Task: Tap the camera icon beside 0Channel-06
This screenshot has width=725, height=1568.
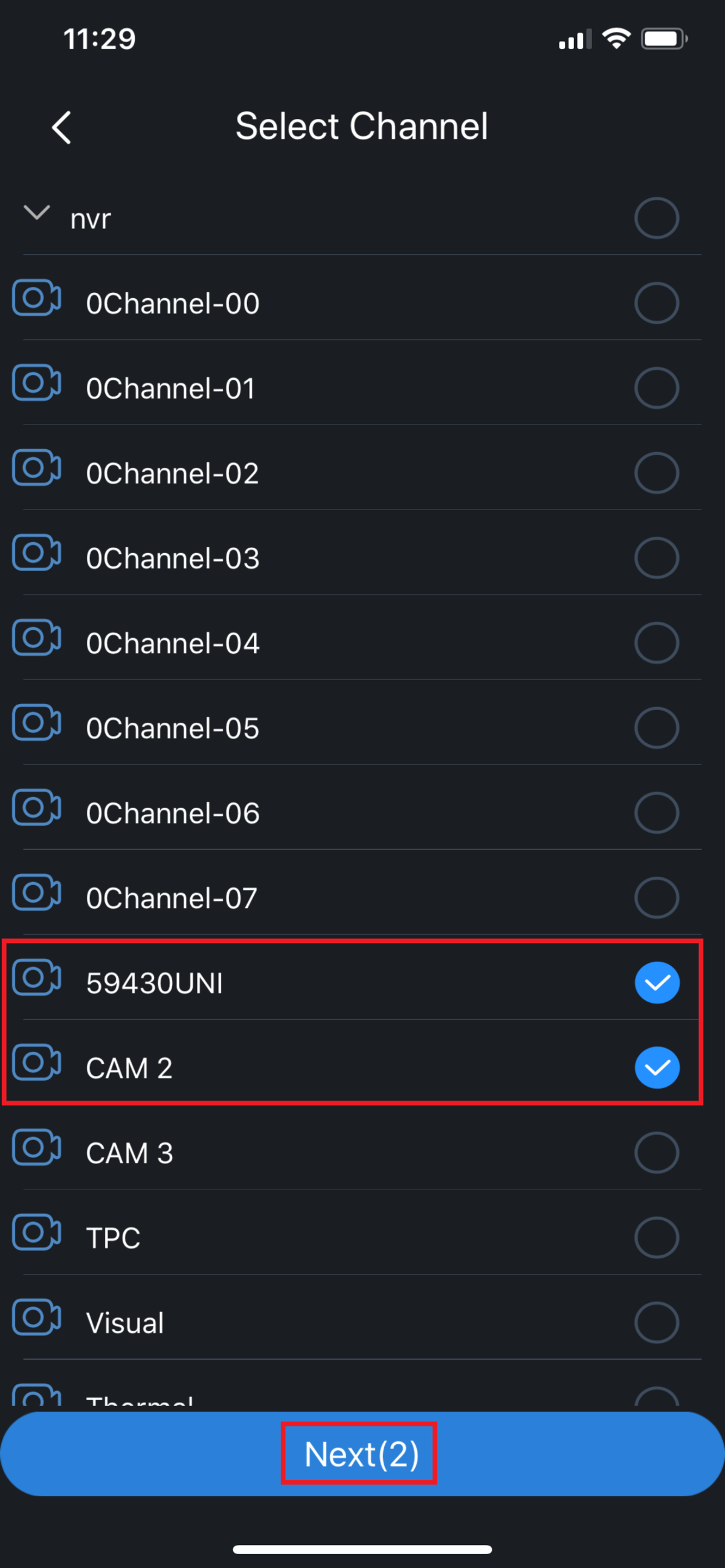Action: click(37, 808)
